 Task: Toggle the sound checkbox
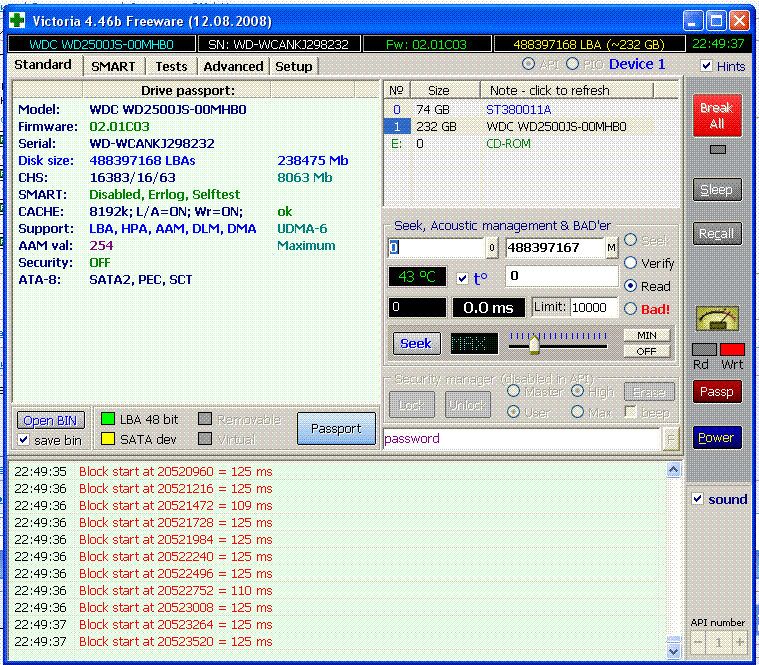click(x=698, y=499)
